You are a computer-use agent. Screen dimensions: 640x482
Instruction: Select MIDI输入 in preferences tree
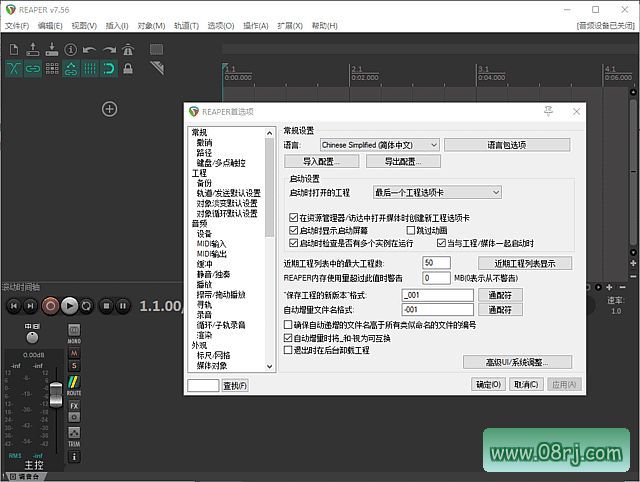[211, 244]
